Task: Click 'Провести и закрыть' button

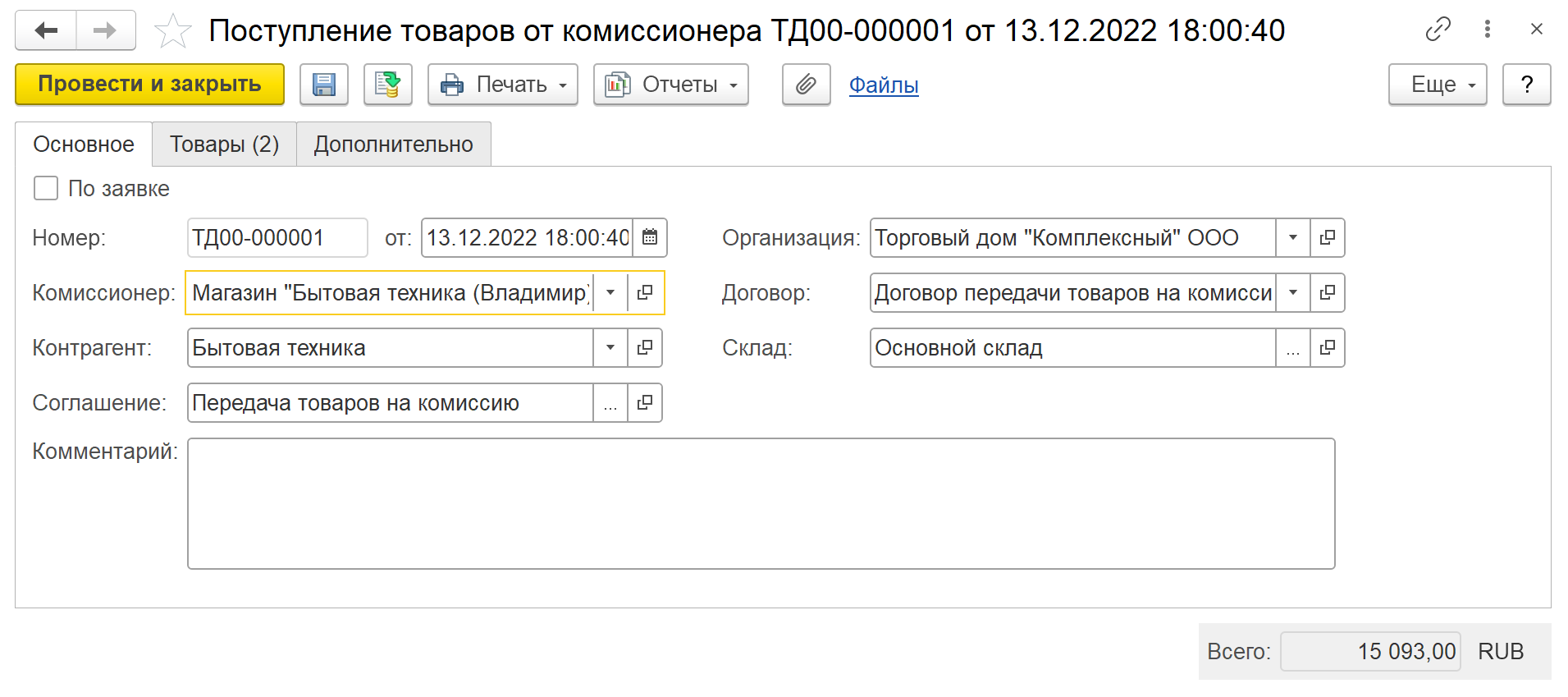Action: point(149,85)
